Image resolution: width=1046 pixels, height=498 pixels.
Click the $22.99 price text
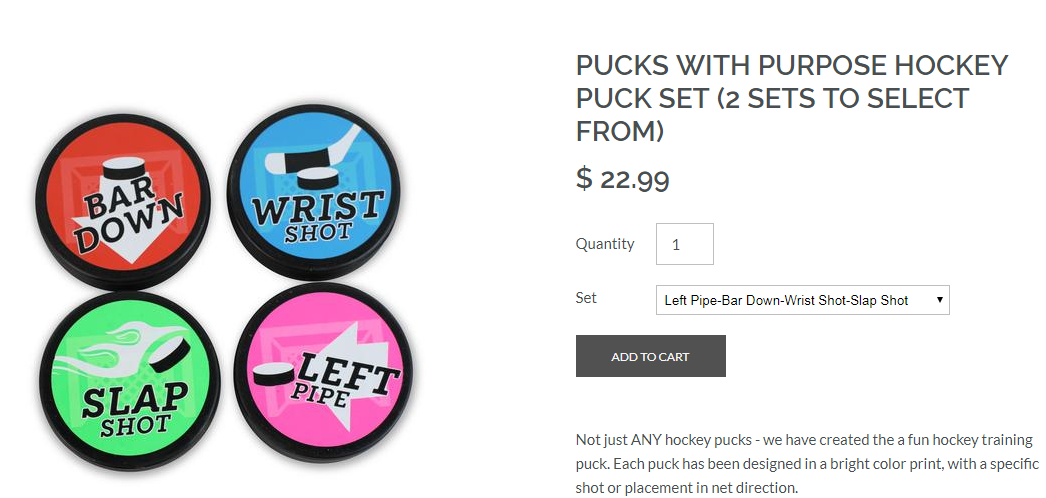[x=622, y=179]
